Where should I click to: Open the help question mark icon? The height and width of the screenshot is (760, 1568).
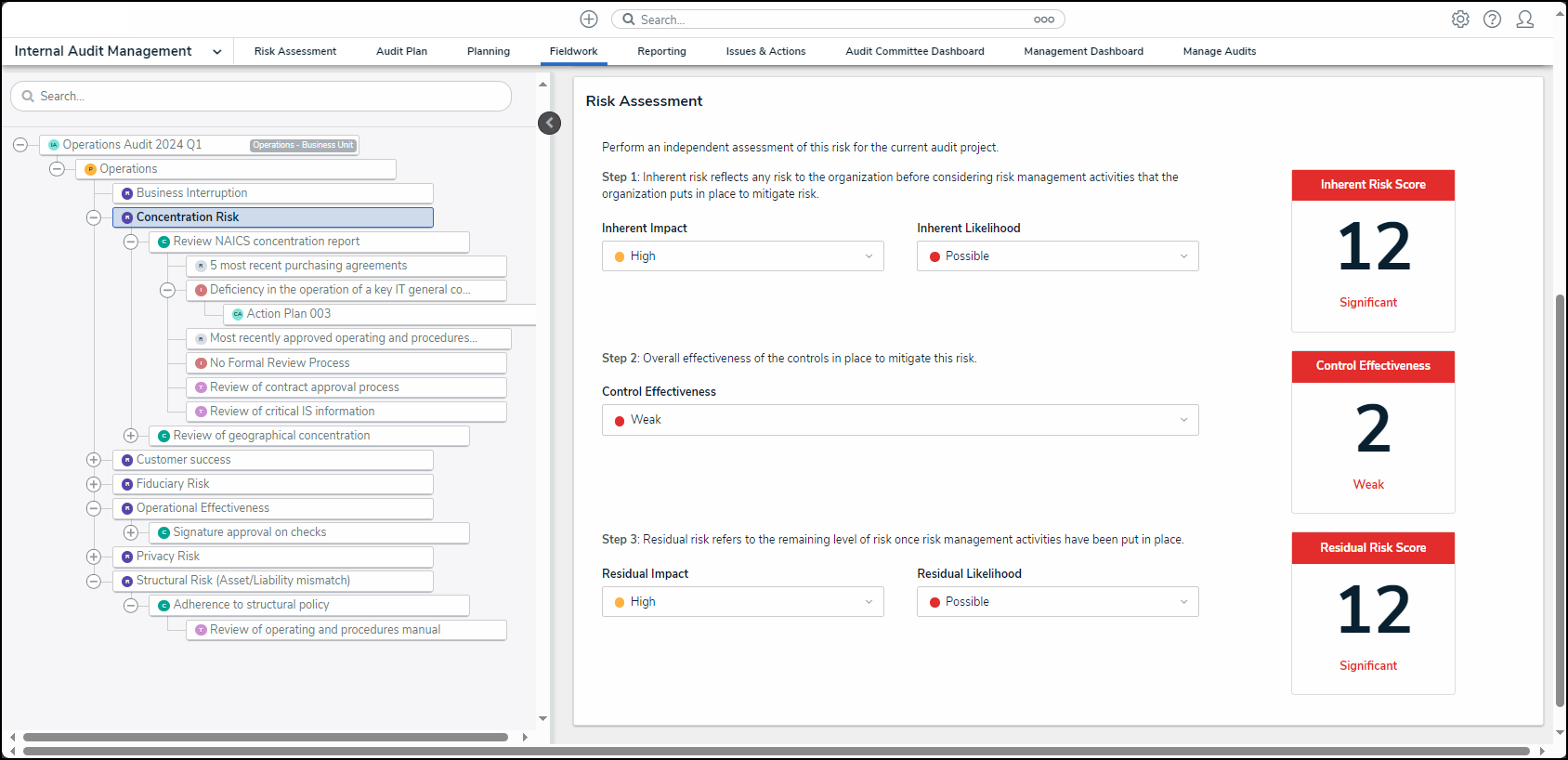[x=1492, y=20]
